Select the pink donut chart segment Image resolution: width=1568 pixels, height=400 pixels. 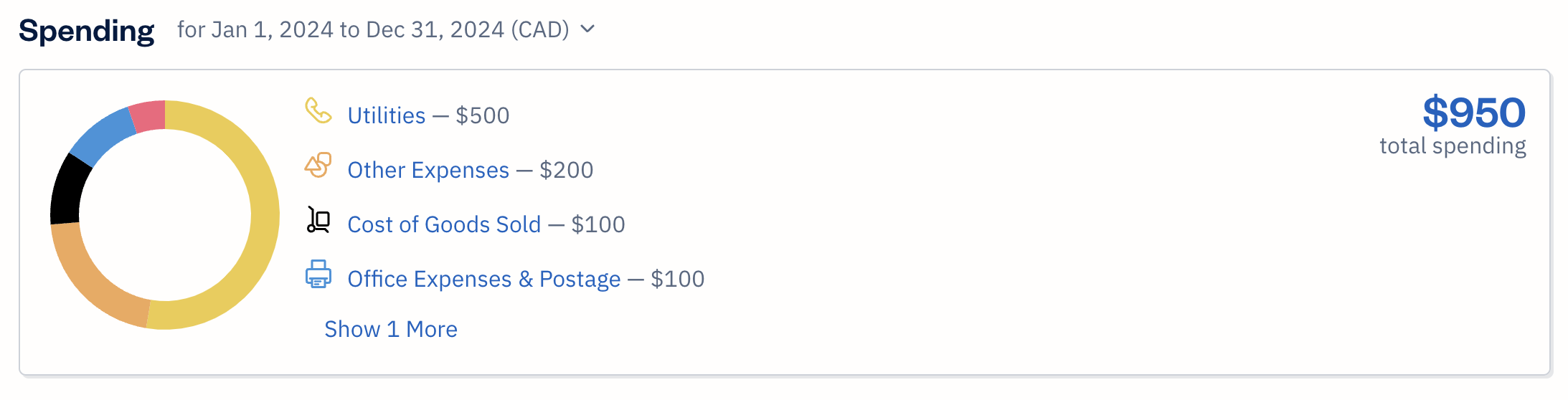point(148,117)
